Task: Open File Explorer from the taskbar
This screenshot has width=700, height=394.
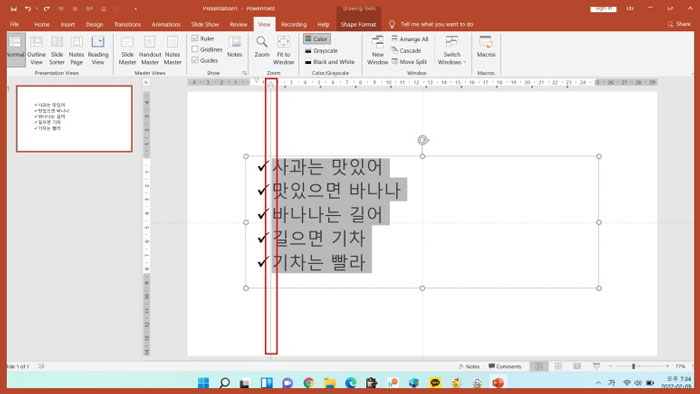Action: (329, 382)
